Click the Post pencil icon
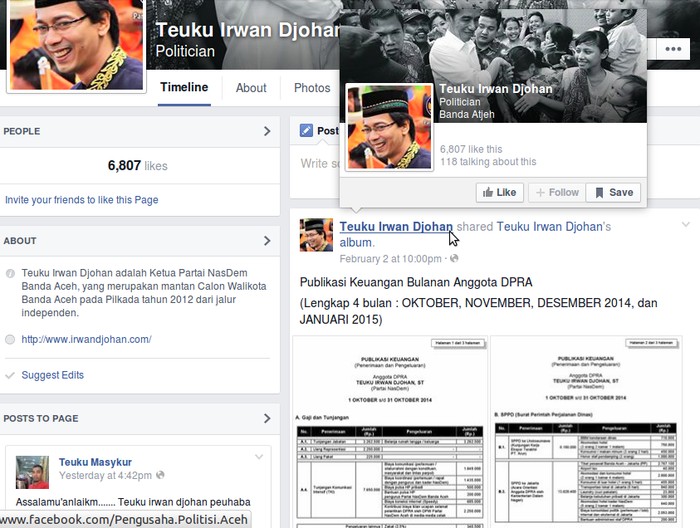The image size is (700, 528). click(306, 130)
